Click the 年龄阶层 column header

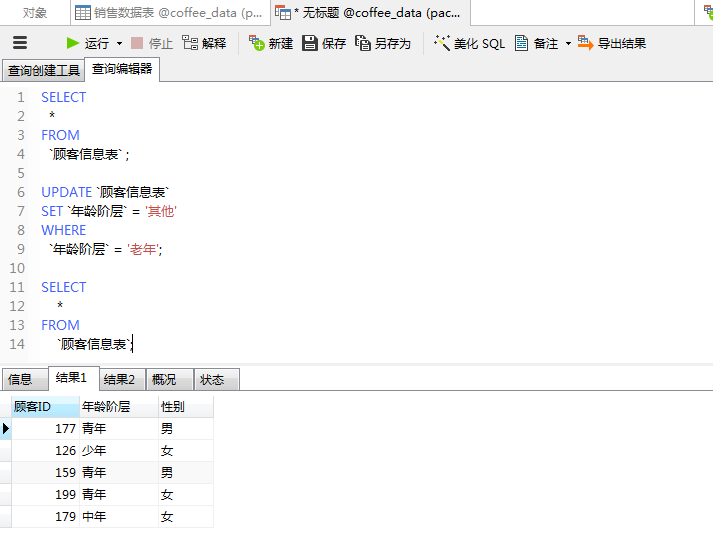click(119, 407)
